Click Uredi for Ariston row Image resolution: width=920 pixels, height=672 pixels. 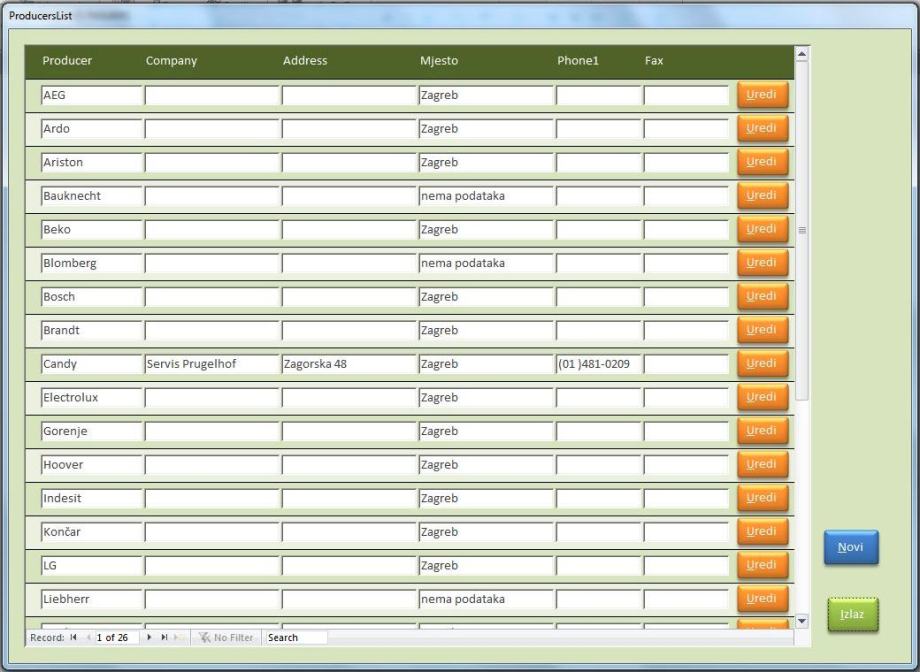762,161
